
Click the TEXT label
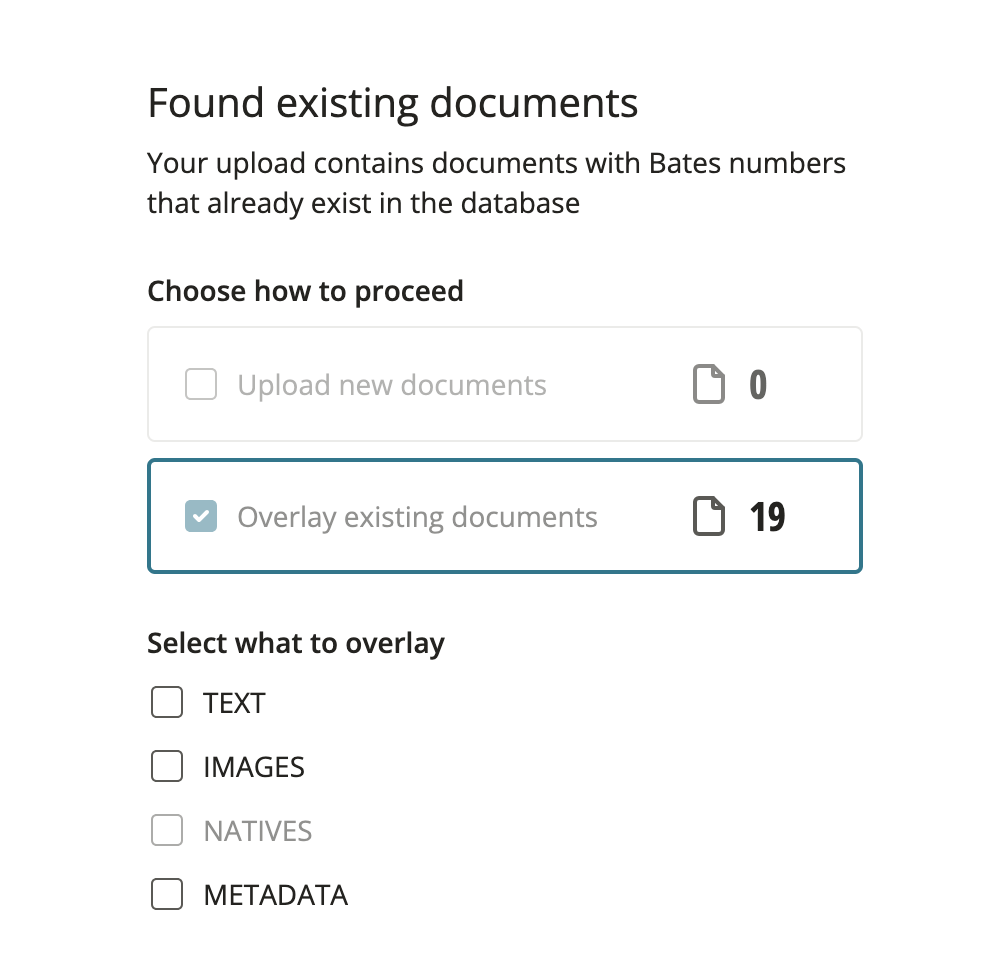tap(233, 702)
